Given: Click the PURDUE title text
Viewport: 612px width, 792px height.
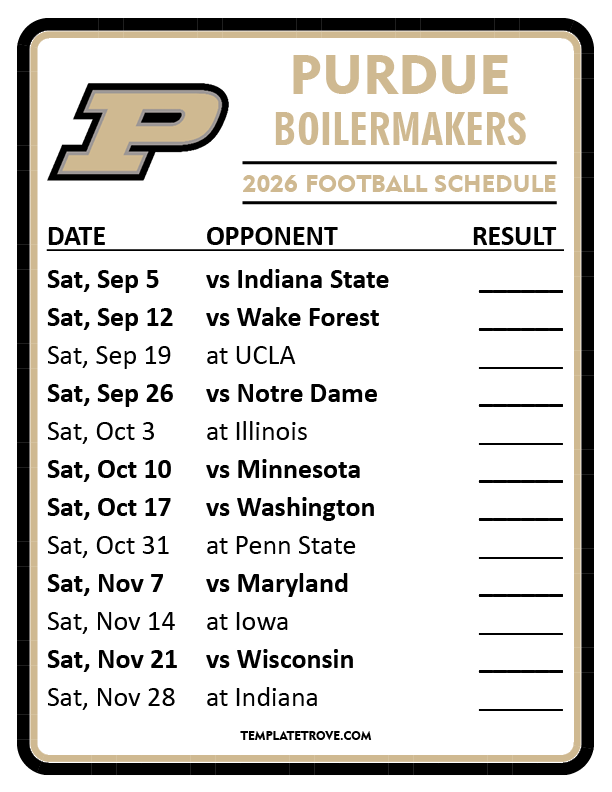Looking at the screenshot, I should (x=400, y=77).
